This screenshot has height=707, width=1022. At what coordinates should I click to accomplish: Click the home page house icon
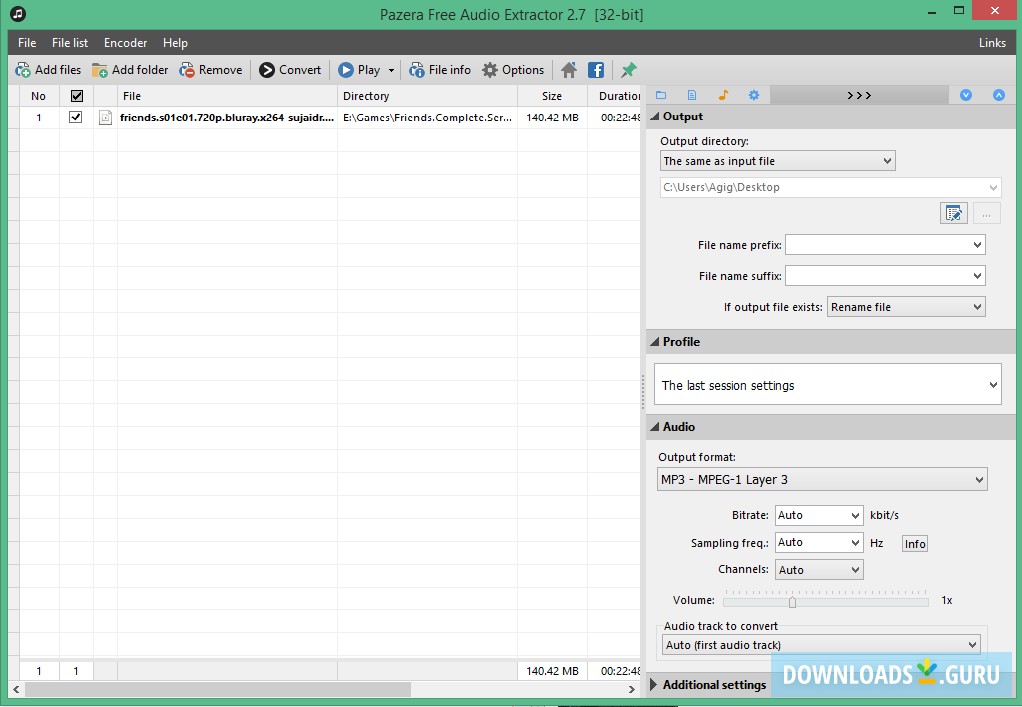click(569, 70)
